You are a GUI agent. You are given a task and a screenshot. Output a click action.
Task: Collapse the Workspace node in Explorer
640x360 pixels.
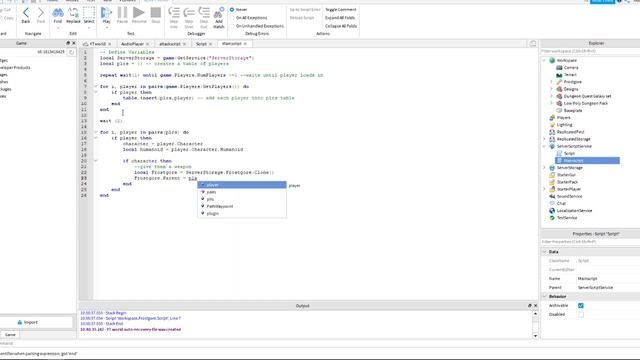[544, 60]
